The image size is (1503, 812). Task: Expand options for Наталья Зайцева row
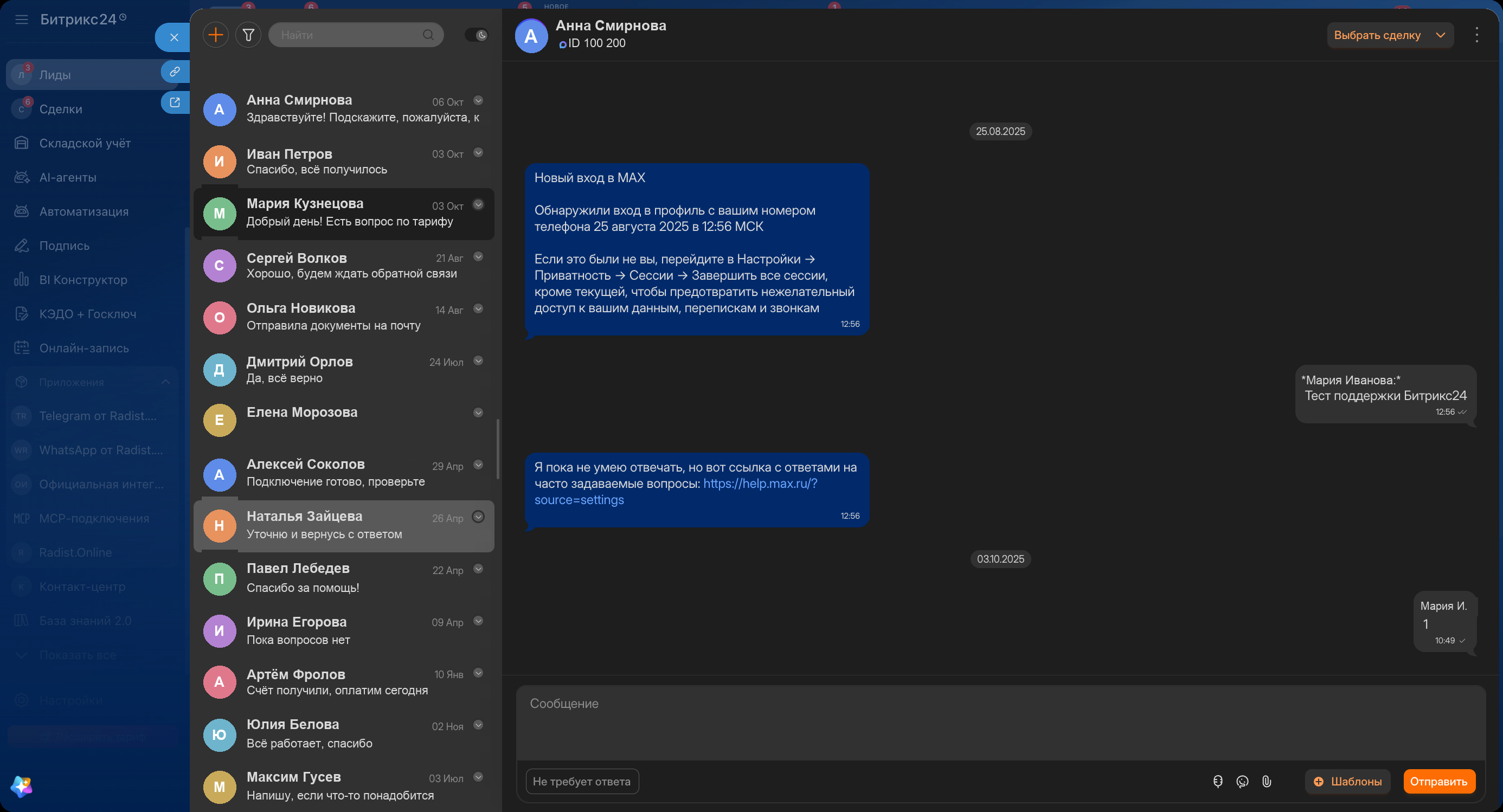(478, 517)
